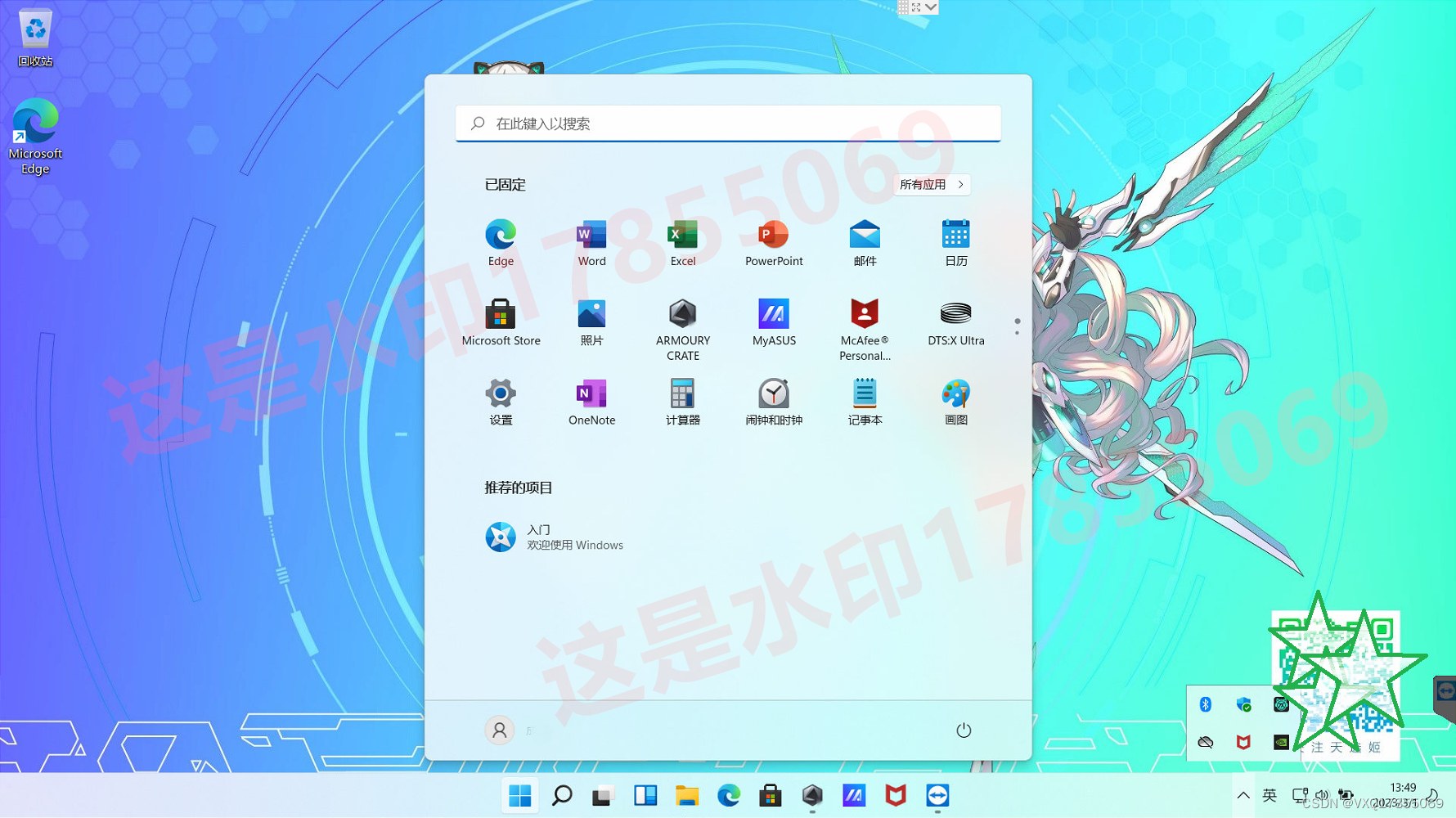Click the focus assist moon icon

point(1433,795)
